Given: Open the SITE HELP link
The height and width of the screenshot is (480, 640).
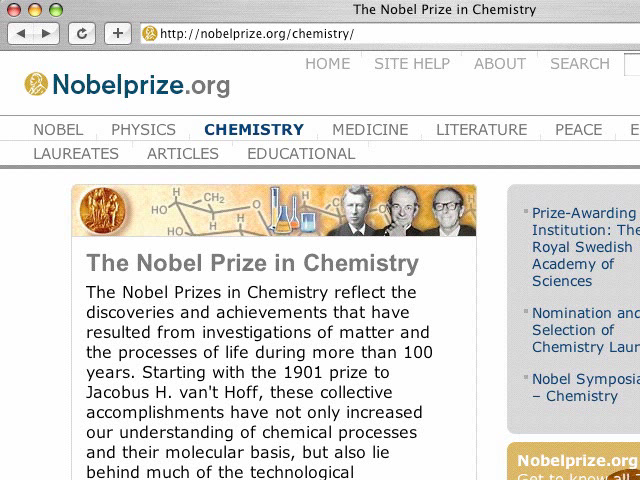Looking at the screenshot, I should coord(412,64).
